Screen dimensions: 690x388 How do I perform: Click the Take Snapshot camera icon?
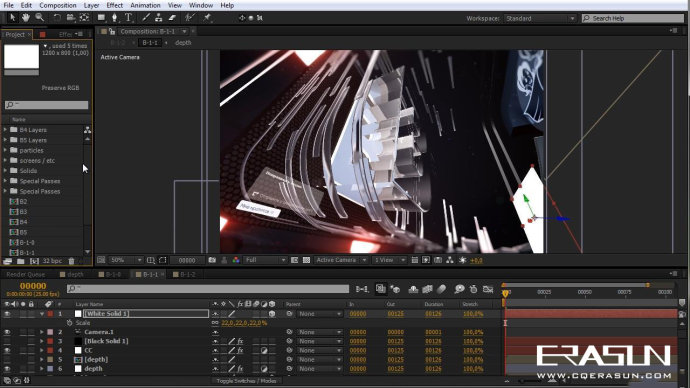[x=212, y=260]
